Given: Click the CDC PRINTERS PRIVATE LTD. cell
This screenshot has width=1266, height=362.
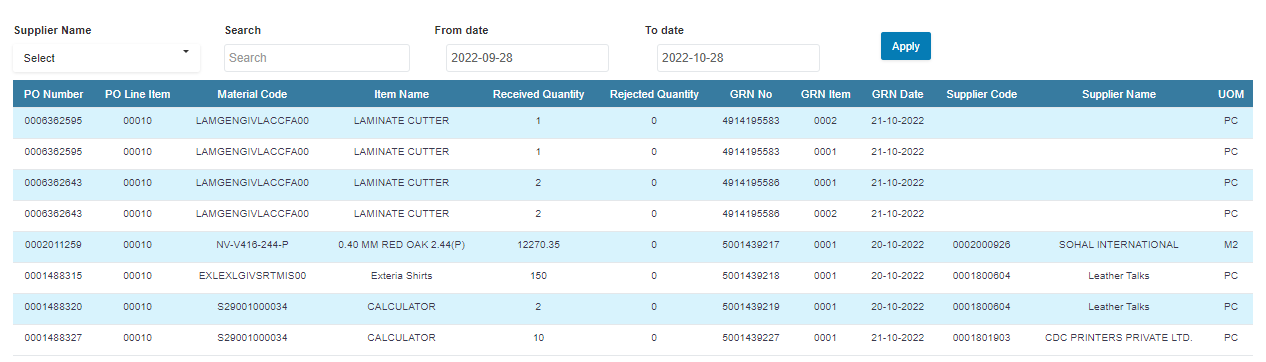Looking at the screenshot, I should 1118,338.
